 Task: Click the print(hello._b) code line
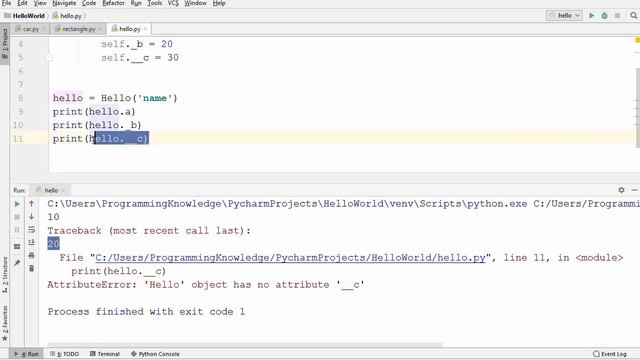click(x=97, y=125)
